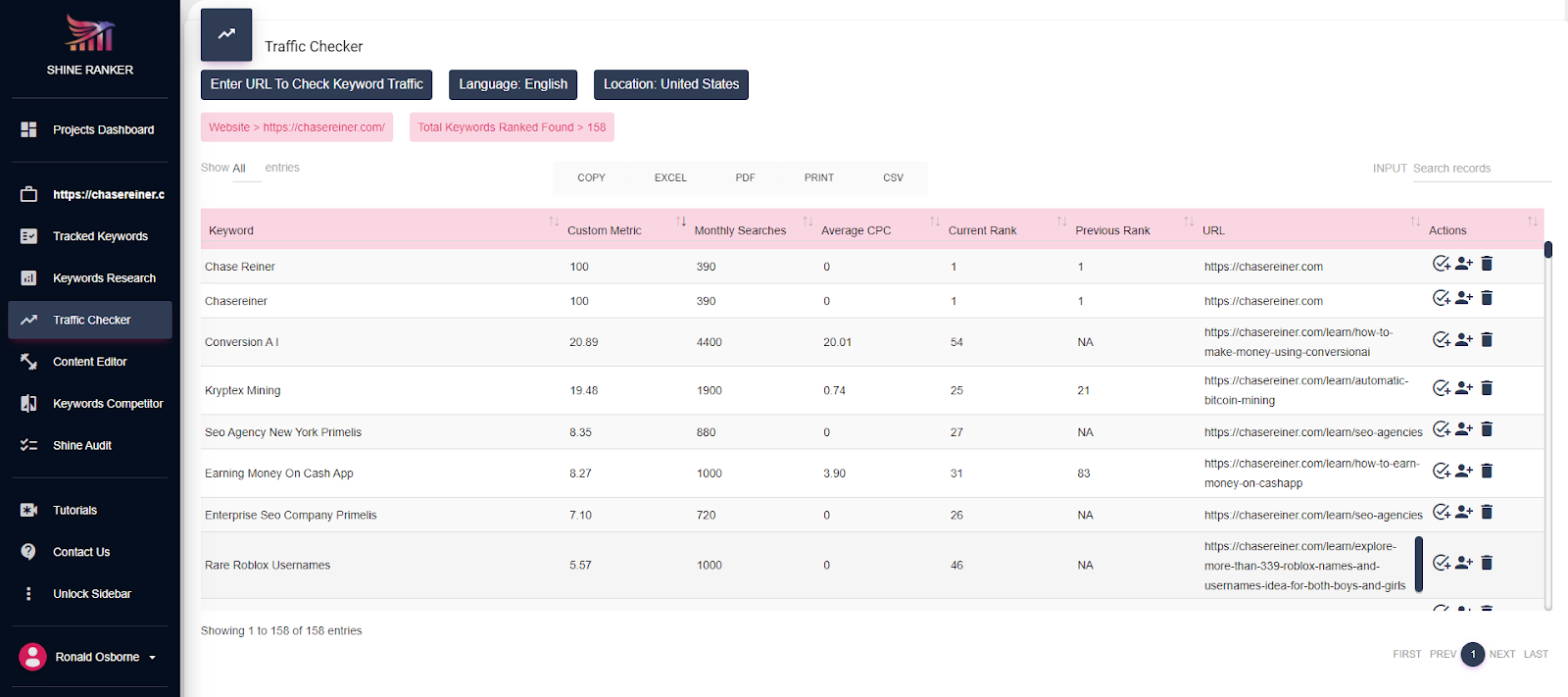Click URL cell chasereiner.com/learn/automatic-bitcoin-mining

(x=1306, y=390)
